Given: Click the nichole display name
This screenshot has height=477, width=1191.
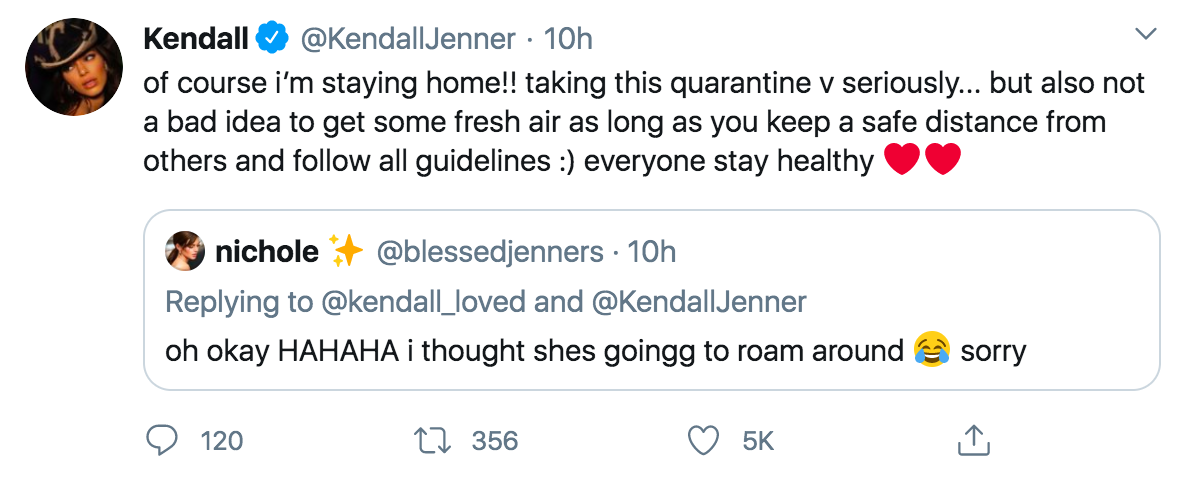Looking at the screenshot, I should click(x=267, y=252).
